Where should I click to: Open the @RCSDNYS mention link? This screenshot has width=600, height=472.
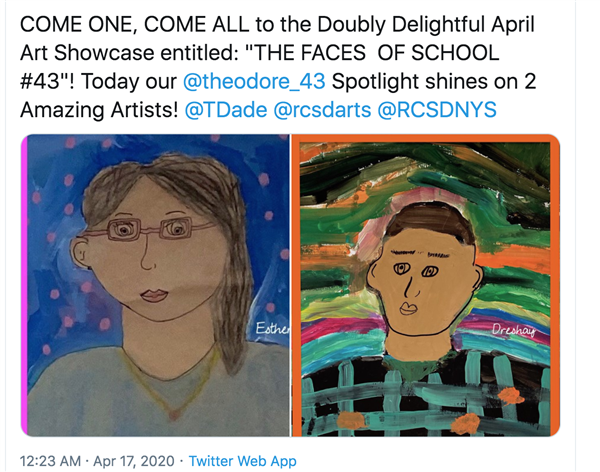click(x=437, y=110)
